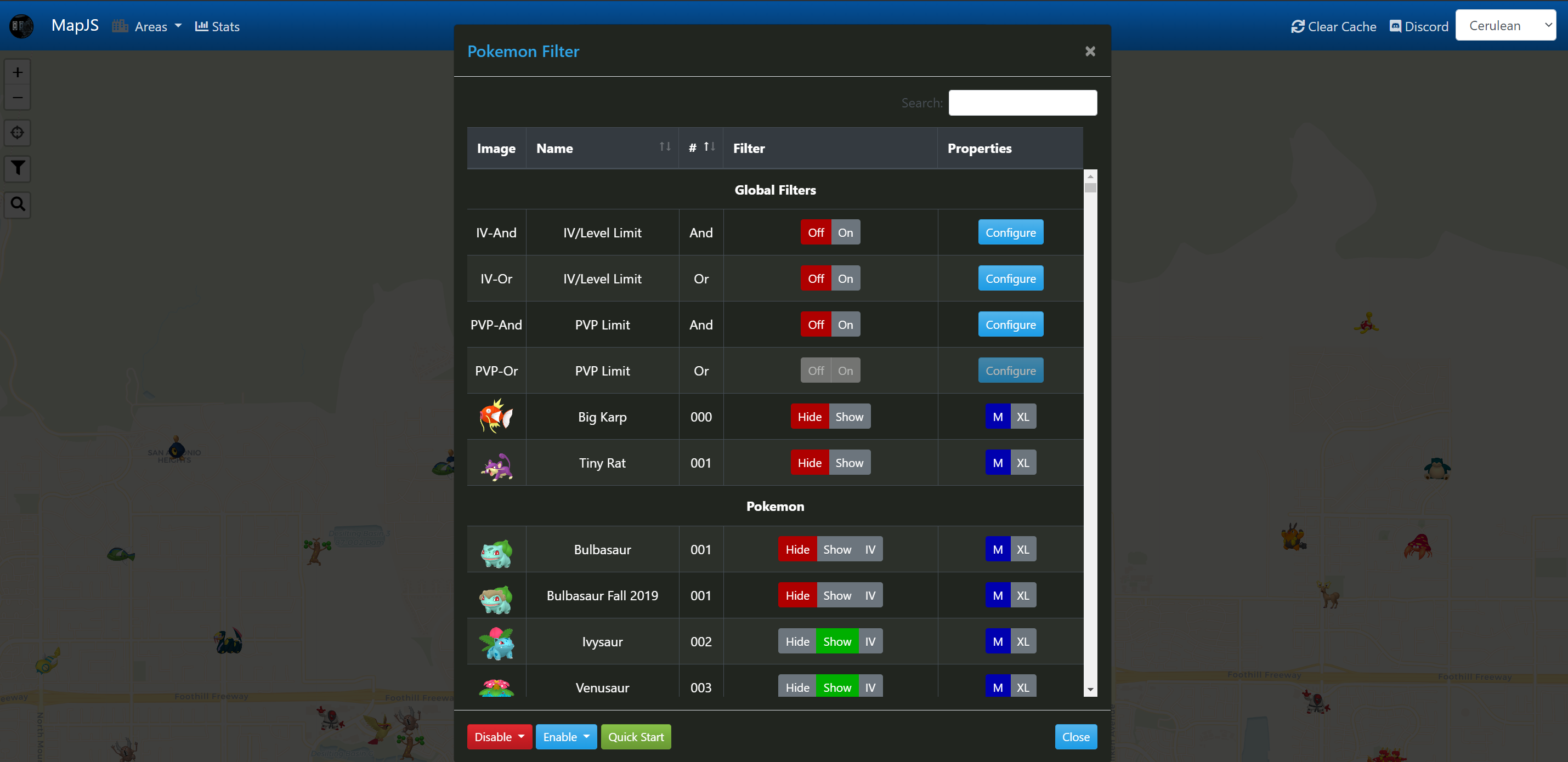Image resolution: width=1568 pixels, height=762 pixels.
Task: Click the green Quick Start button
Action: tap(636, 737)
